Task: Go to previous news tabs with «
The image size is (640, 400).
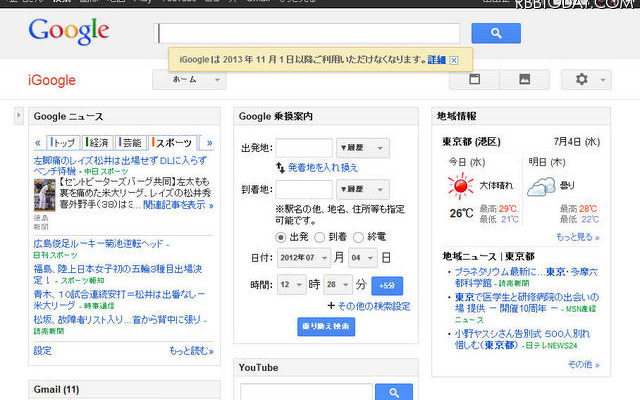Action: [38, 143]
